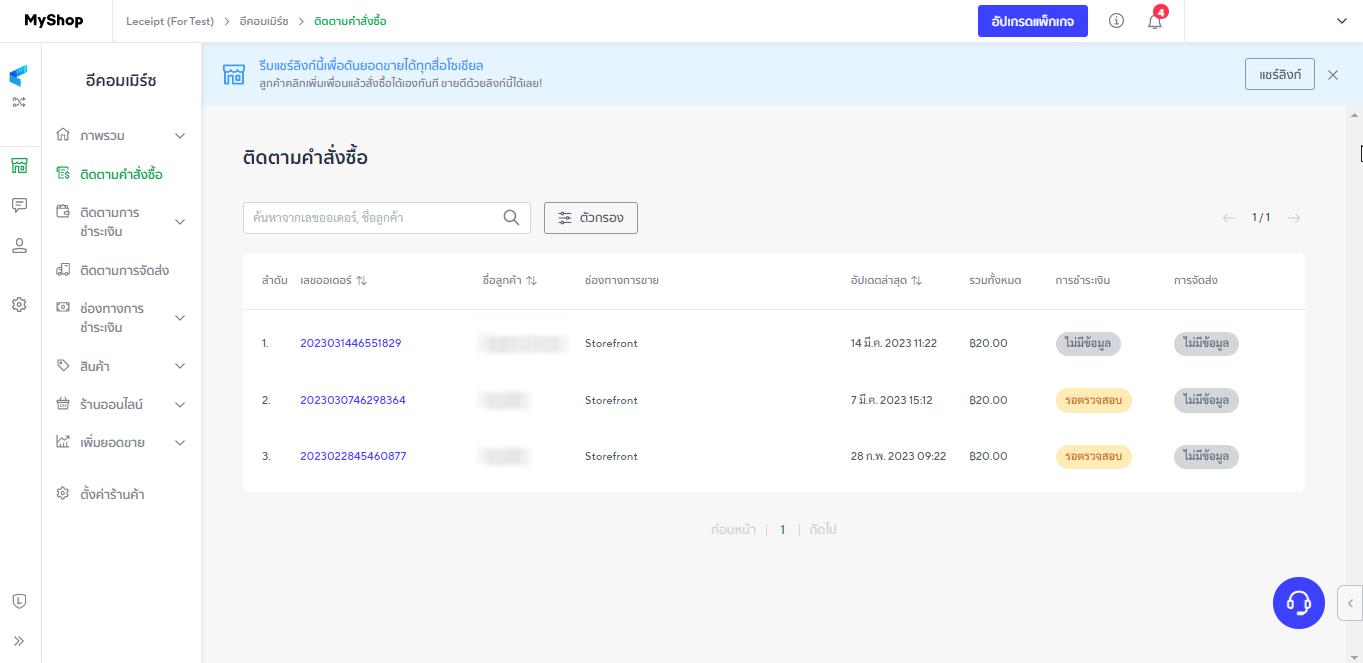This screenshot has width=1363, height=663.
Task: Open the account dropdown chevron at top right
Action: pyautogui.click(x=1342, y=21)
